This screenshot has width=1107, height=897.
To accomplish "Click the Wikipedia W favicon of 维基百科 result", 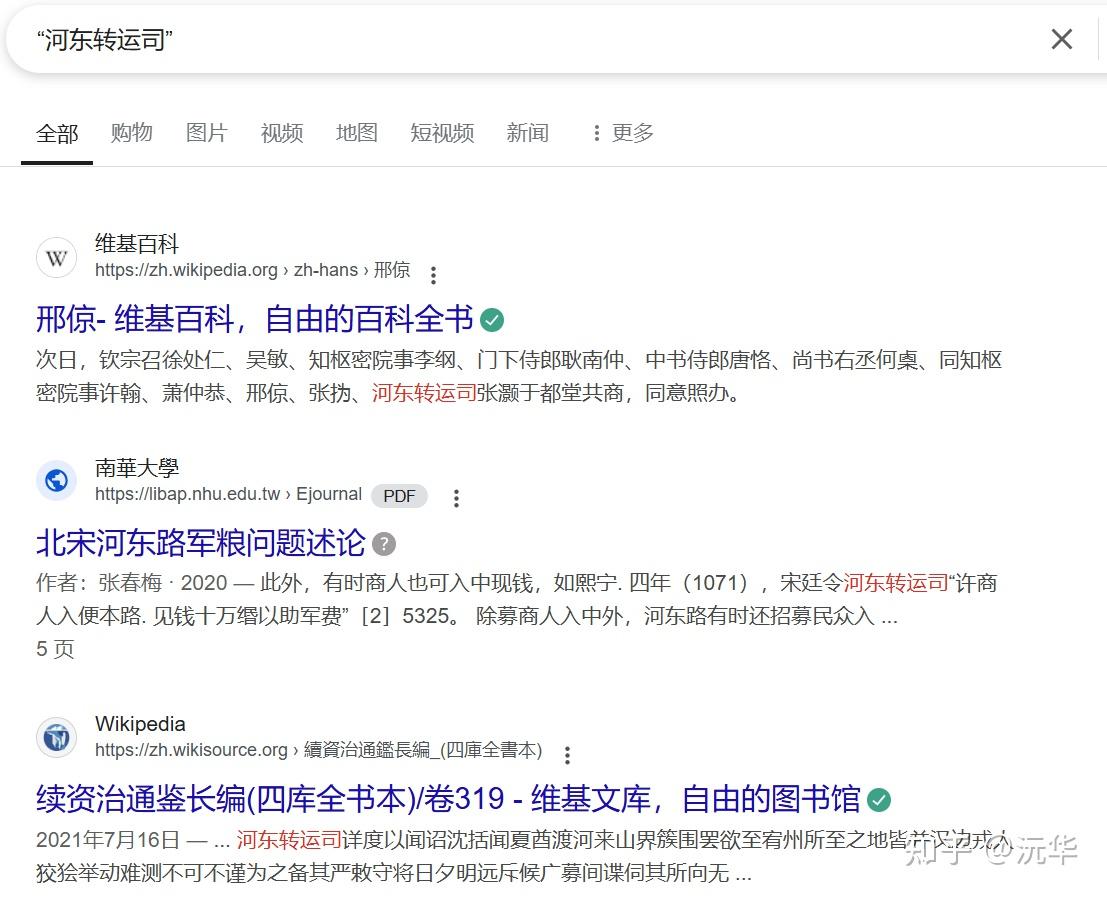I will tap(56, 257).
